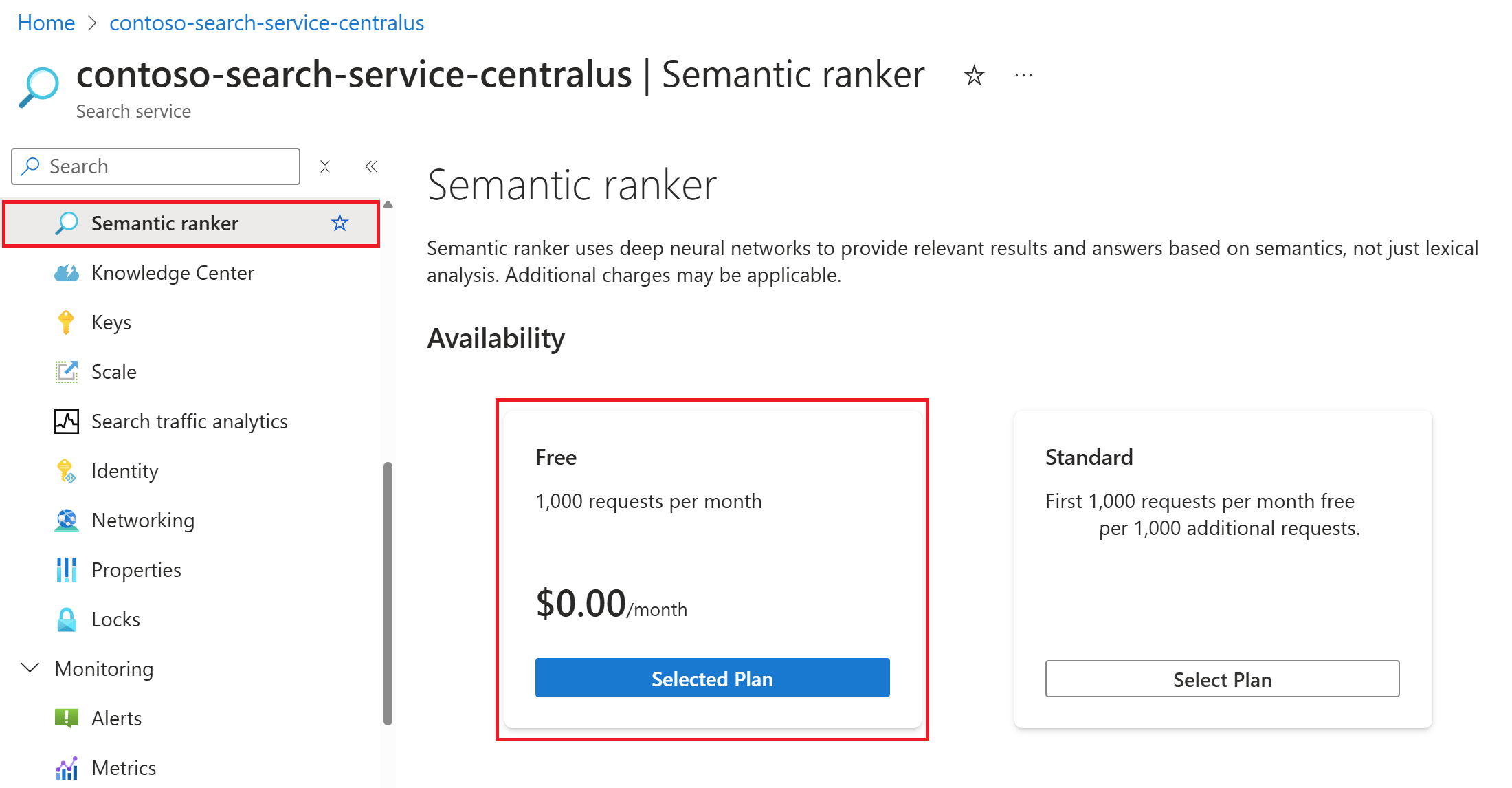Screen dimensions: 1512x788
Task: Toggle the favorite star for Semantic ranker
Action: pyautogui.click(x=344, y=224)
